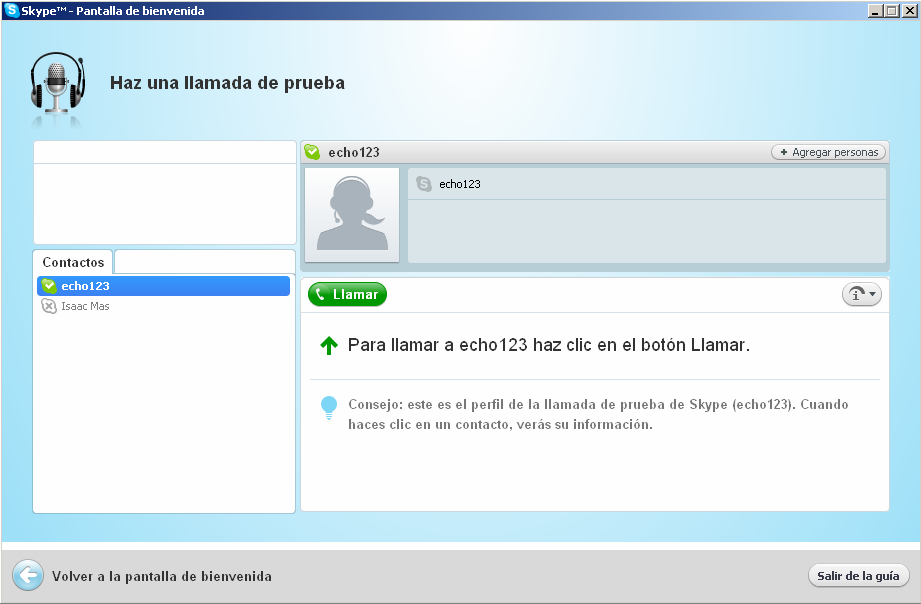921x604 pixels.
Task: Click Salir de la guía button
Action: point(858,576)
